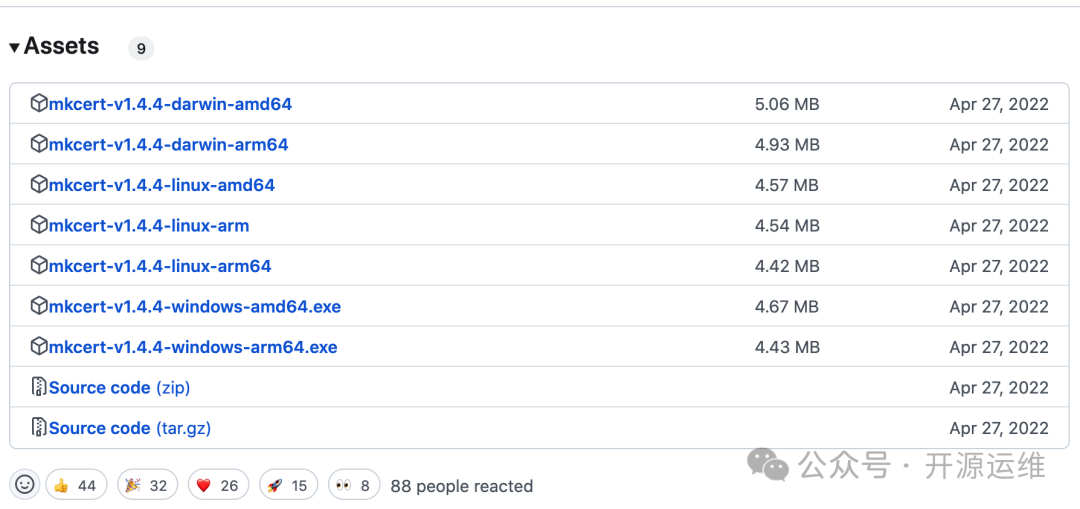
Task: Toggle the party popper reaction with 32
Action: pyautogui.click(x=147, y=486)
